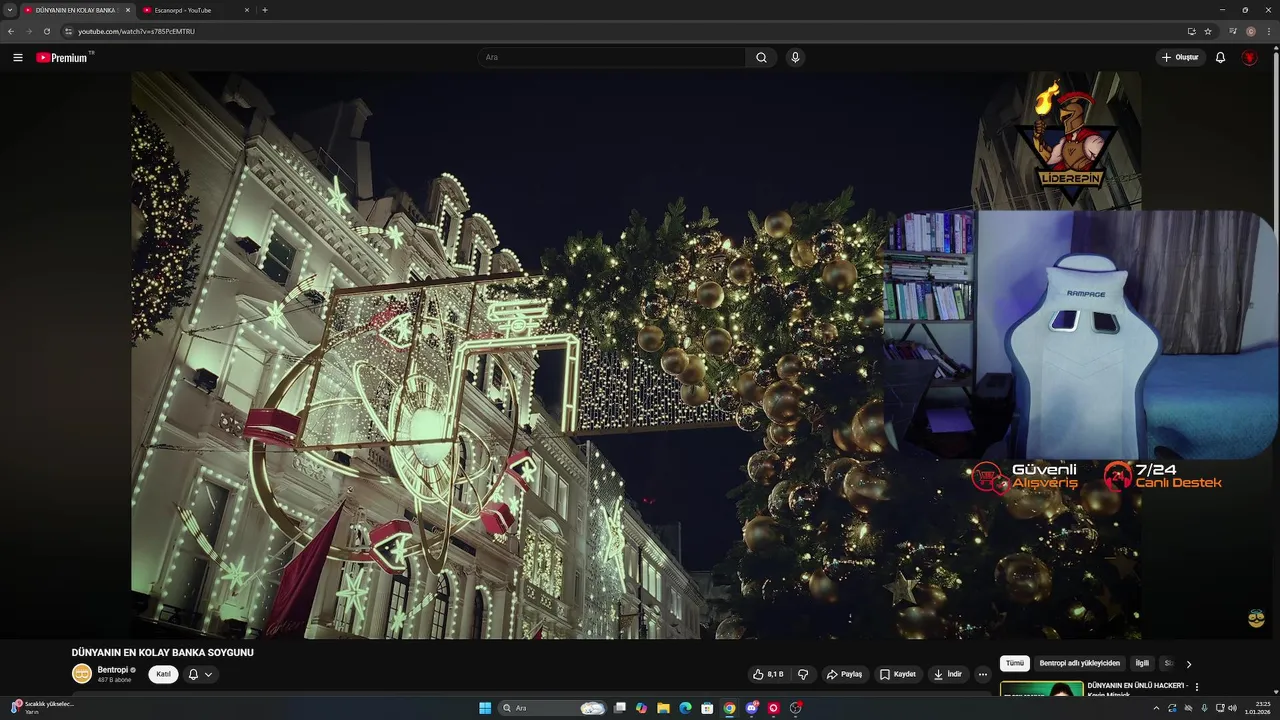Open weather widget on taskbar
This screenshot has width=1280, height=720.
point(42,708)
